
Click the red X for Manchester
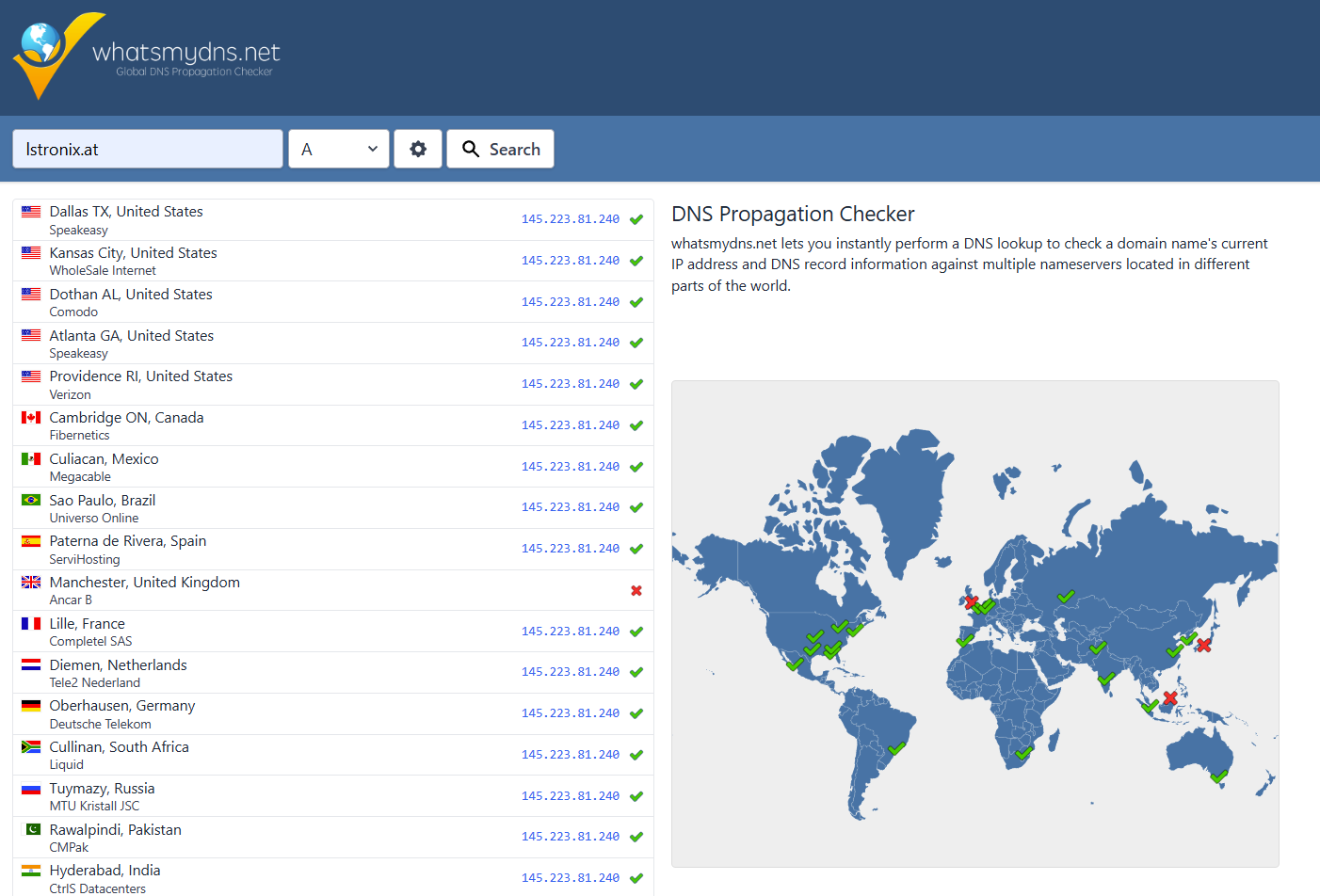pos(636,591)
